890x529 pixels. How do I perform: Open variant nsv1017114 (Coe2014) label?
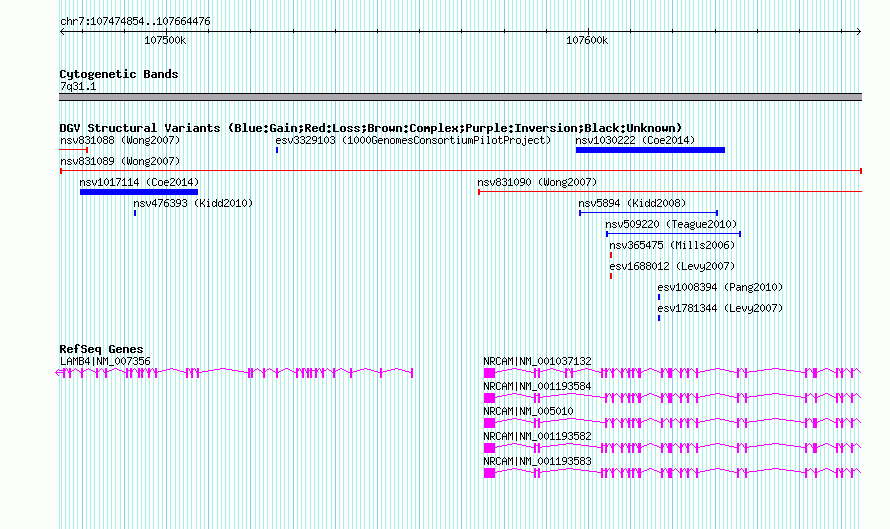point(139,182)
